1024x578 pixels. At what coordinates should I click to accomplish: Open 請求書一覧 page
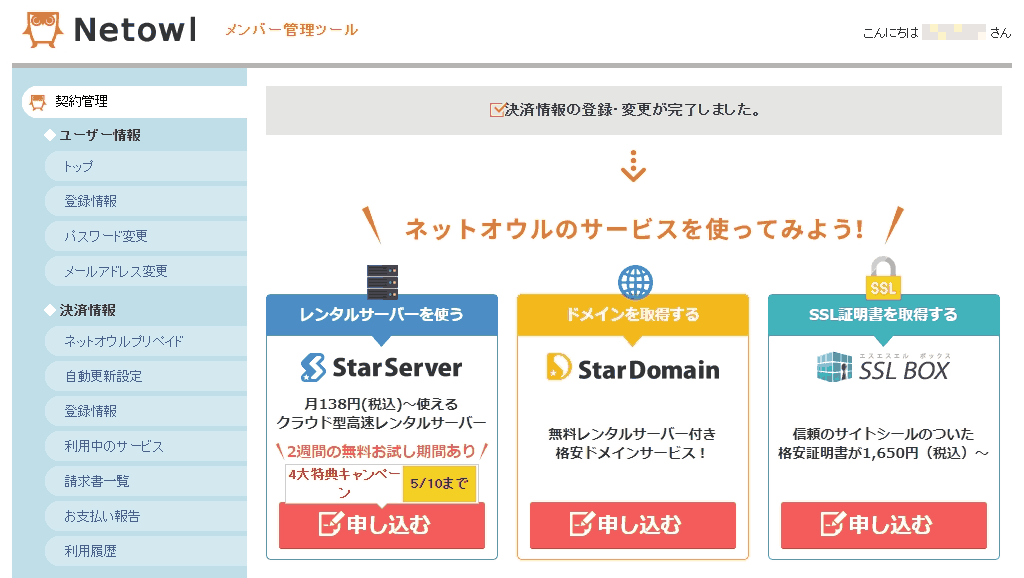click(x=146, y=481)
